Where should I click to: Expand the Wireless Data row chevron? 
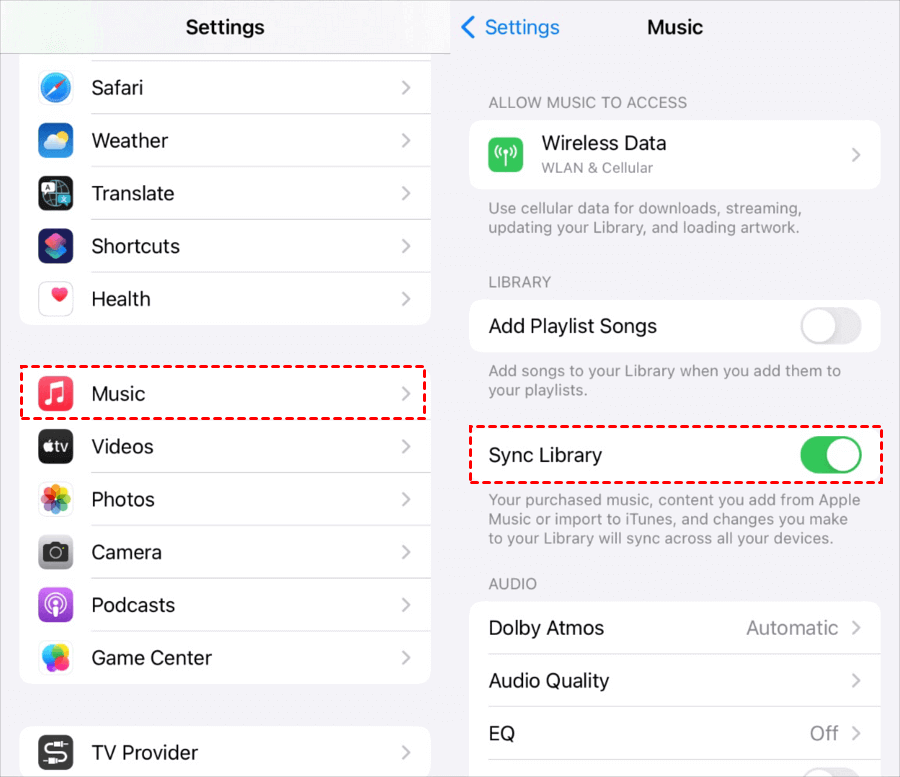pyautogui.click(x=856, y=155)
